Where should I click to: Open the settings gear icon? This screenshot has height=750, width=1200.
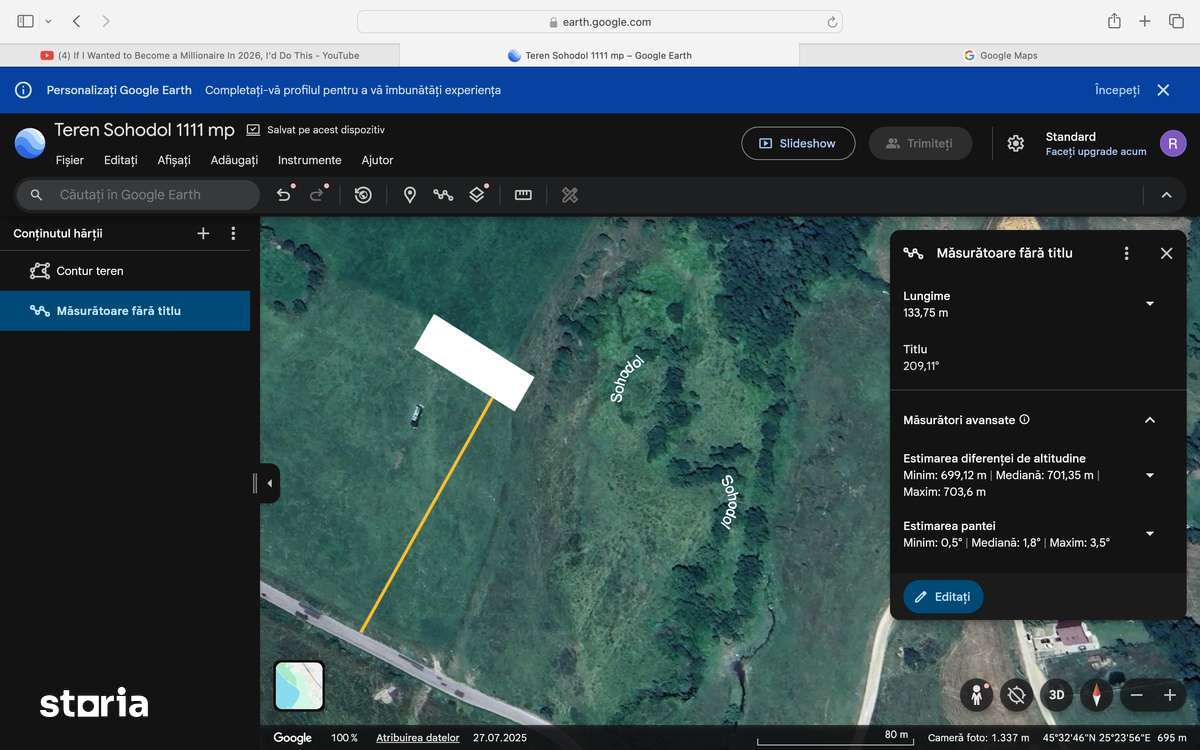pos(1015,143)
